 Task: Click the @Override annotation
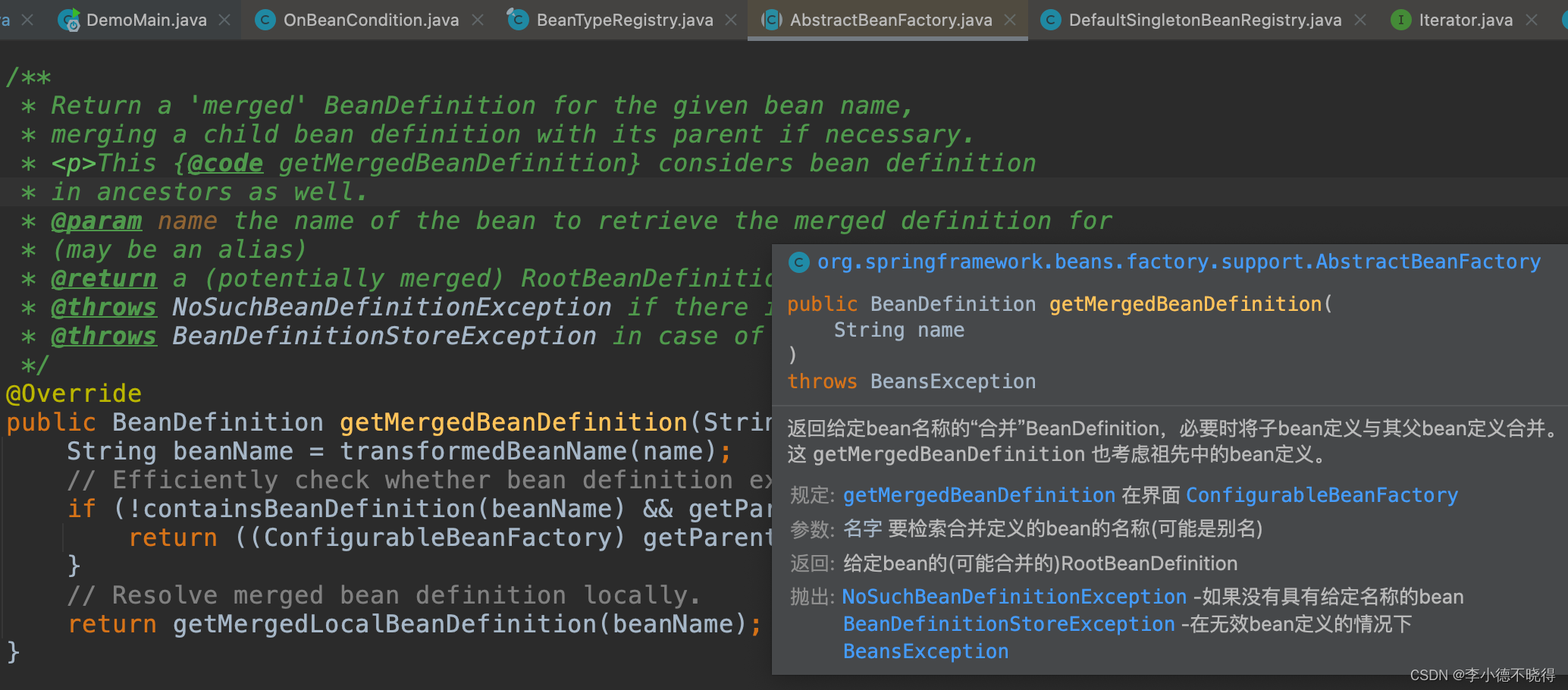(74, 394)
